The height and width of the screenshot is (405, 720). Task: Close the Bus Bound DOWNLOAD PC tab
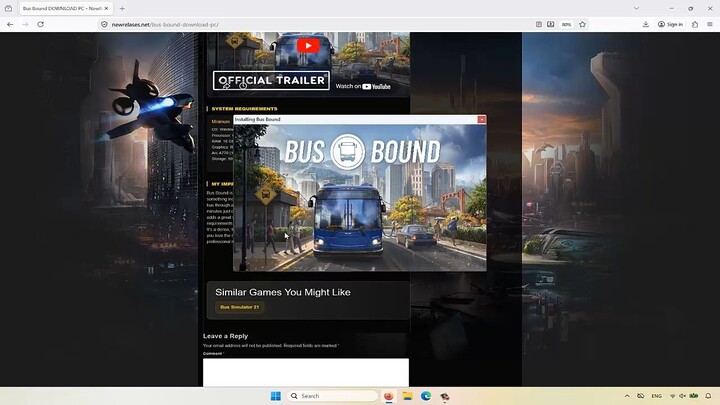(x=106, y=8)
